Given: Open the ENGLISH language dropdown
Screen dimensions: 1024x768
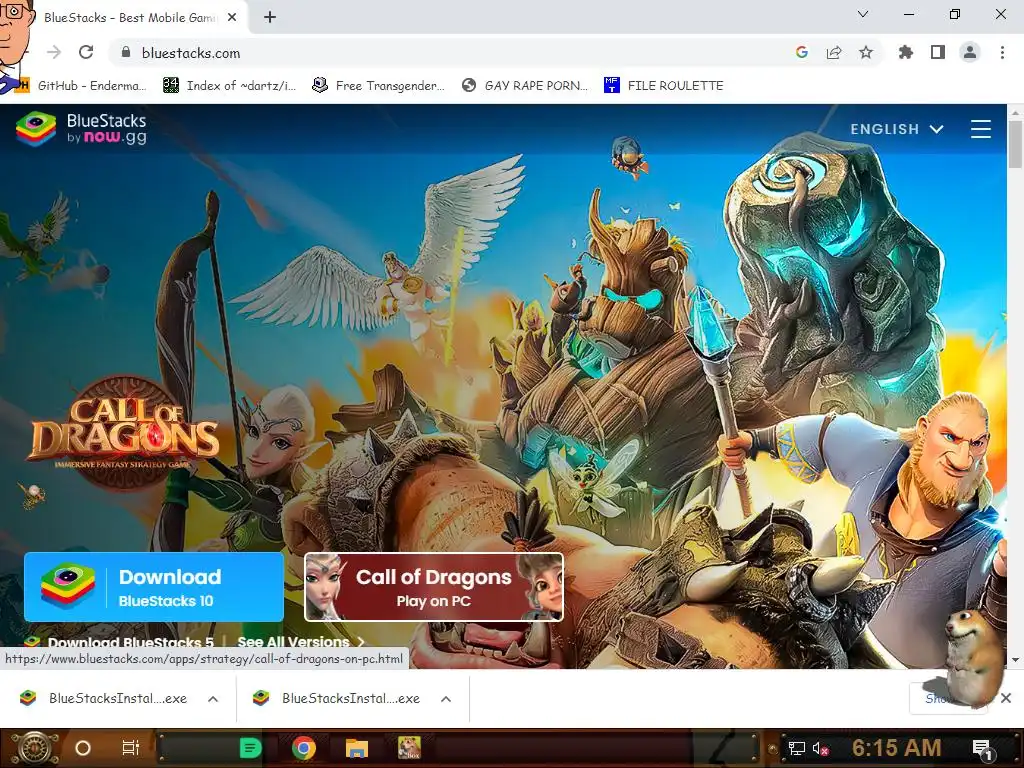Looking at the screenshot, I should (x=897, y=129).
